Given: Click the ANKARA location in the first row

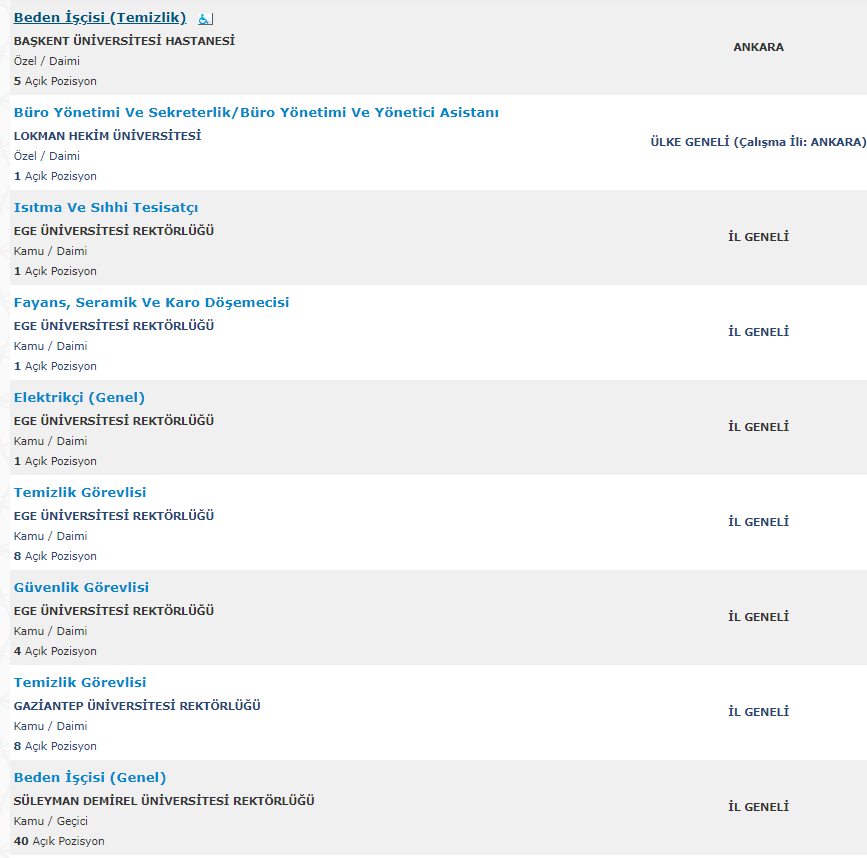Looking at the screenshot, I should [x=758, y=47].
